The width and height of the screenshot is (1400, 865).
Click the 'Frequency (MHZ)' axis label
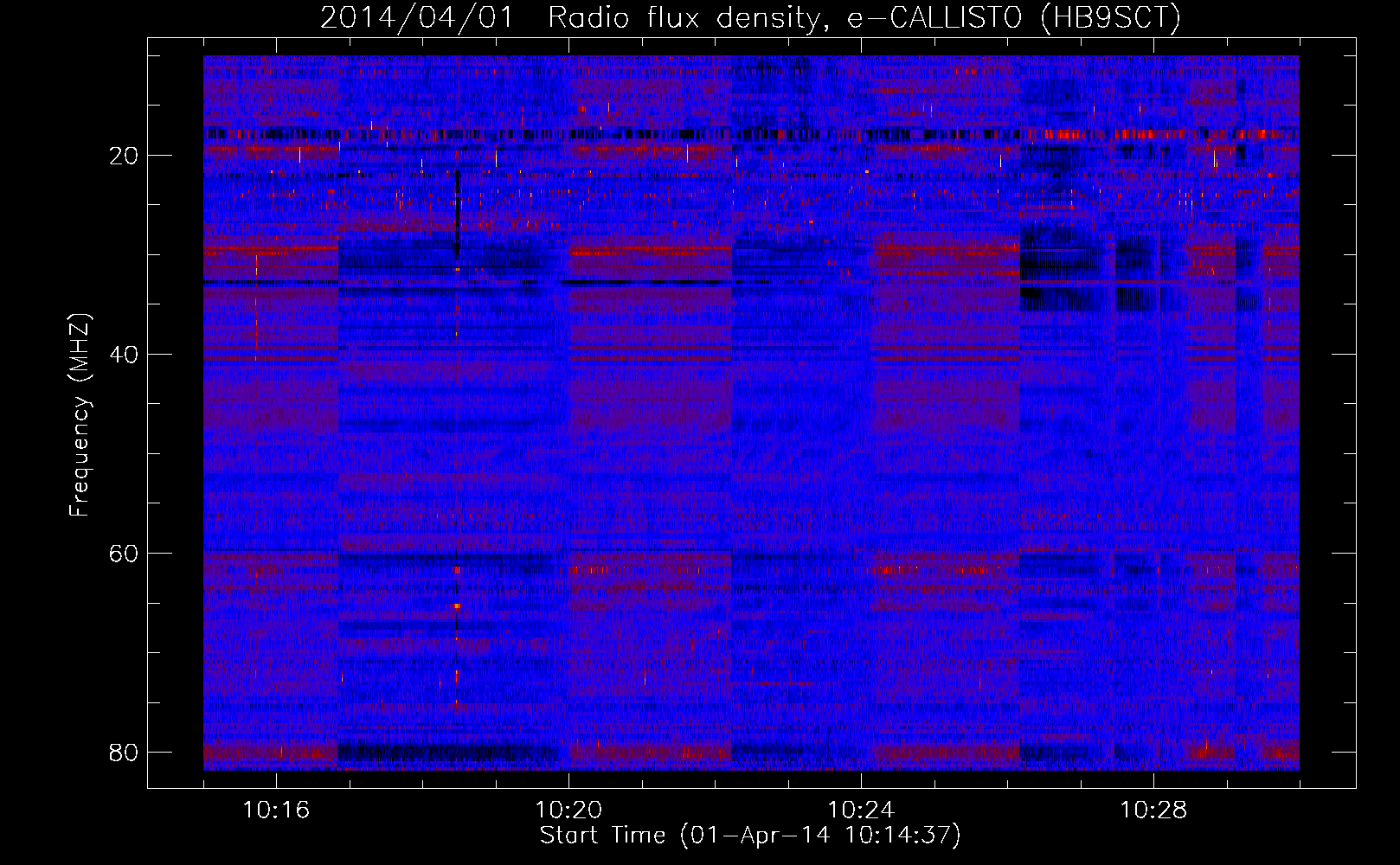pyautogui.click(x=80, y=415)
